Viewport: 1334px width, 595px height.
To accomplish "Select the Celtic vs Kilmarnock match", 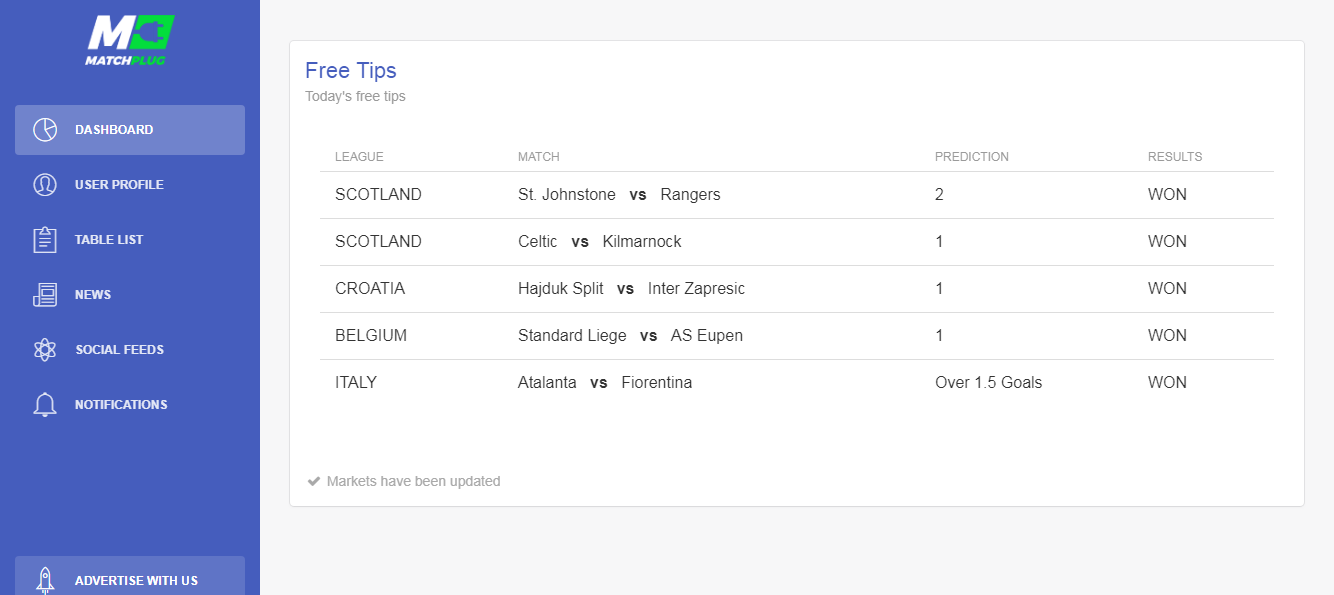I will click(599, 242).
